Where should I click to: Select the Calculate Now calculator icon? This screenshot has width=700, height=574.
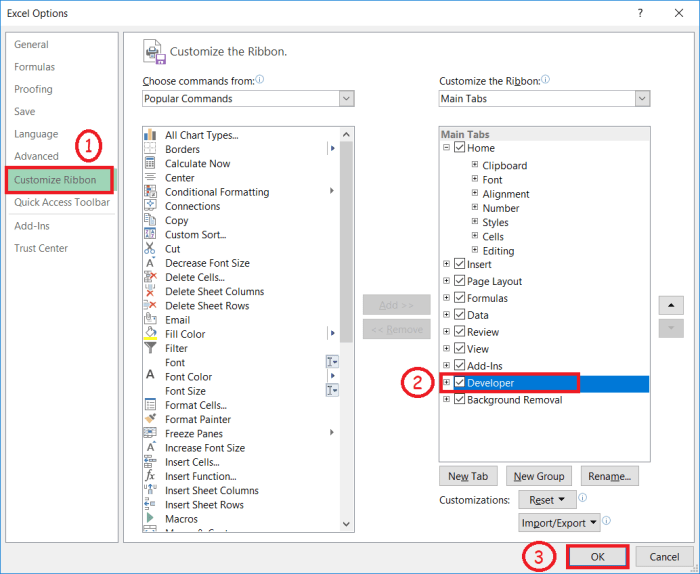[150, 163]
